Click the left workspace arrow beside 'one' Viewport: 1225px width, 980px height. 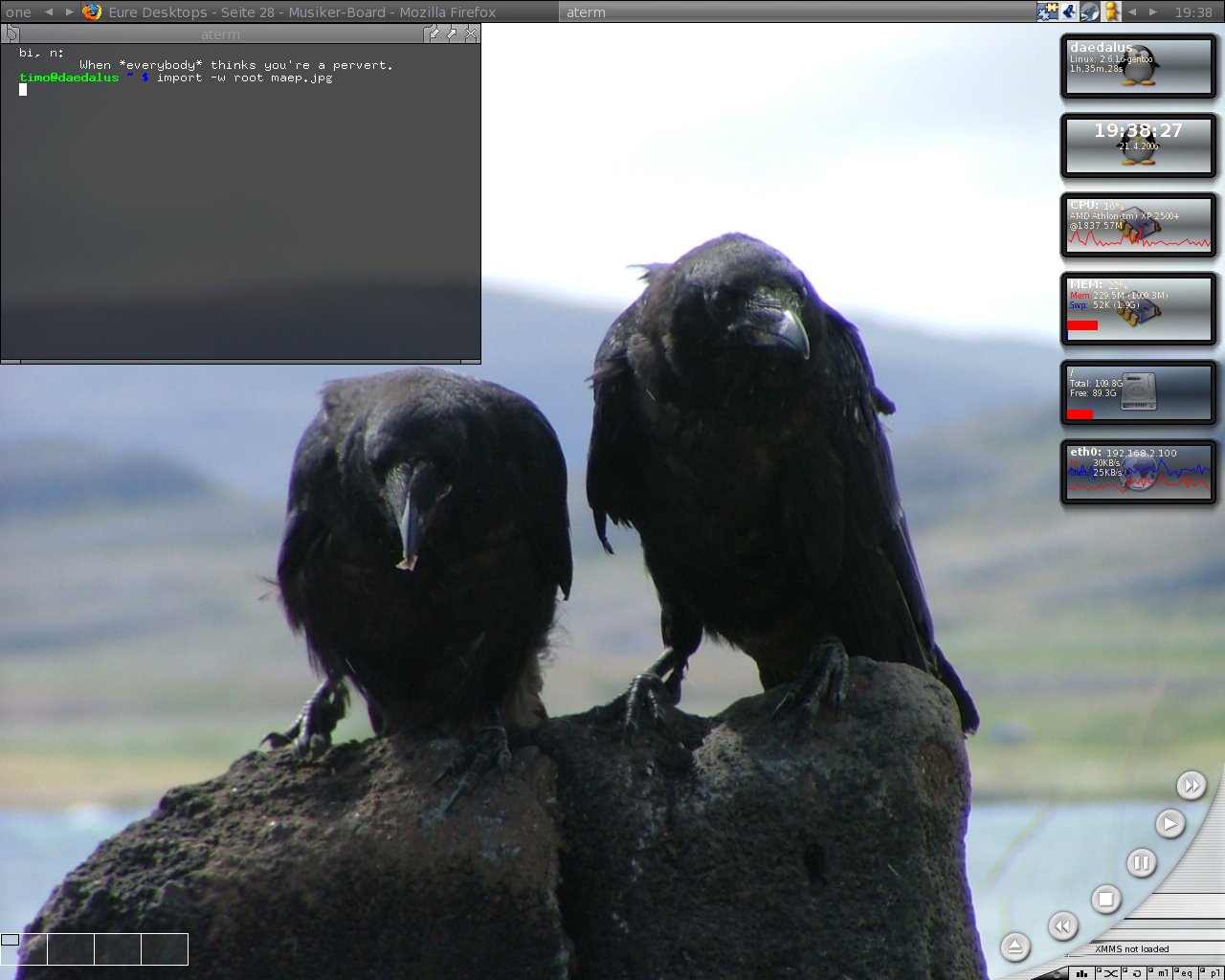coord(49,12)
